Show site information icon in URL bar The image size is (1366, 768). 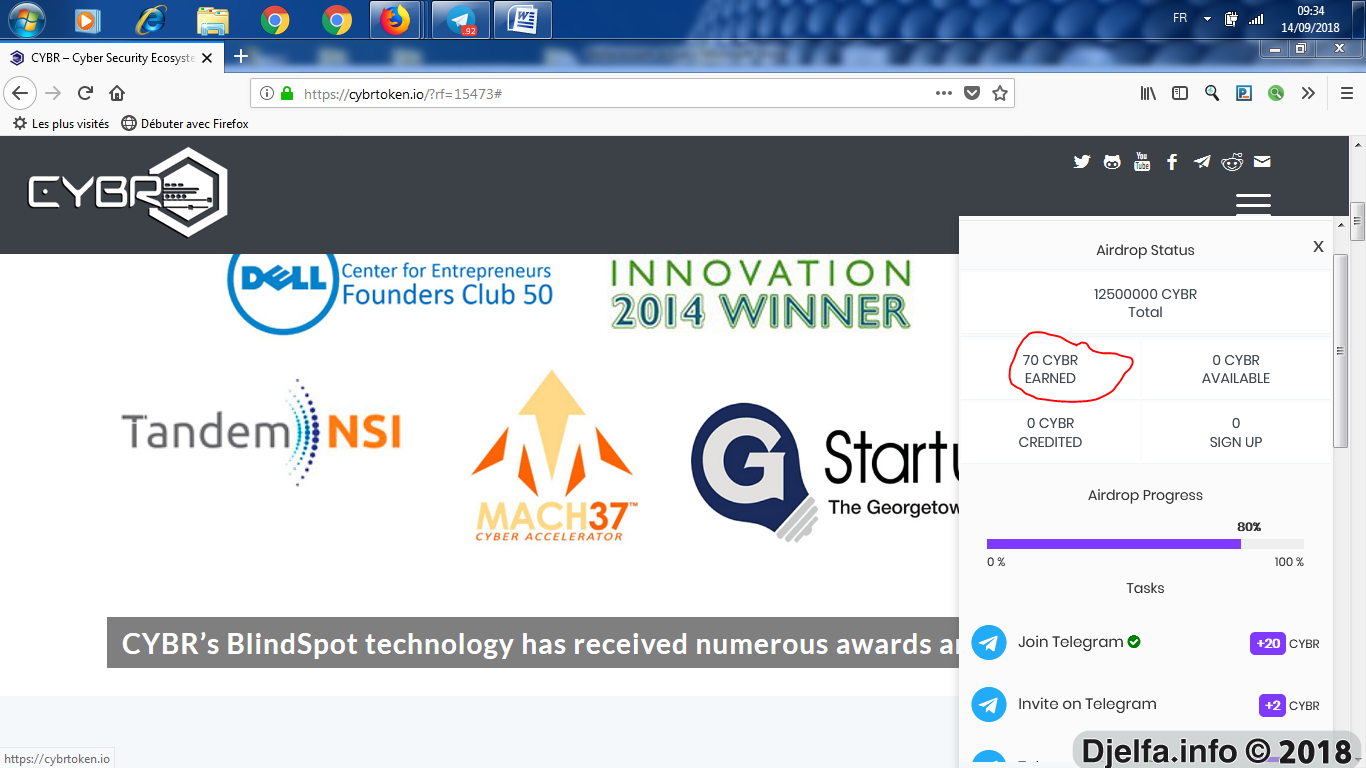point(267,93)
